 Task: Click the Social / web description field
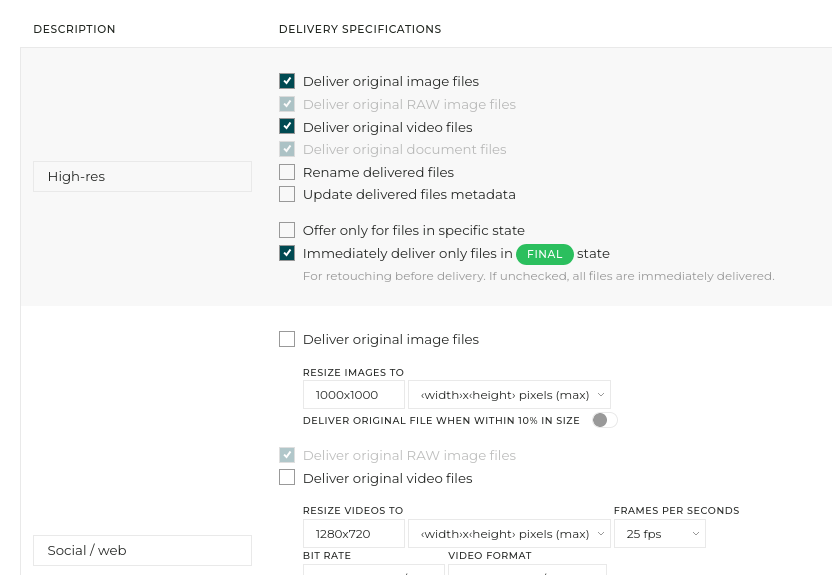pos(142,551)
